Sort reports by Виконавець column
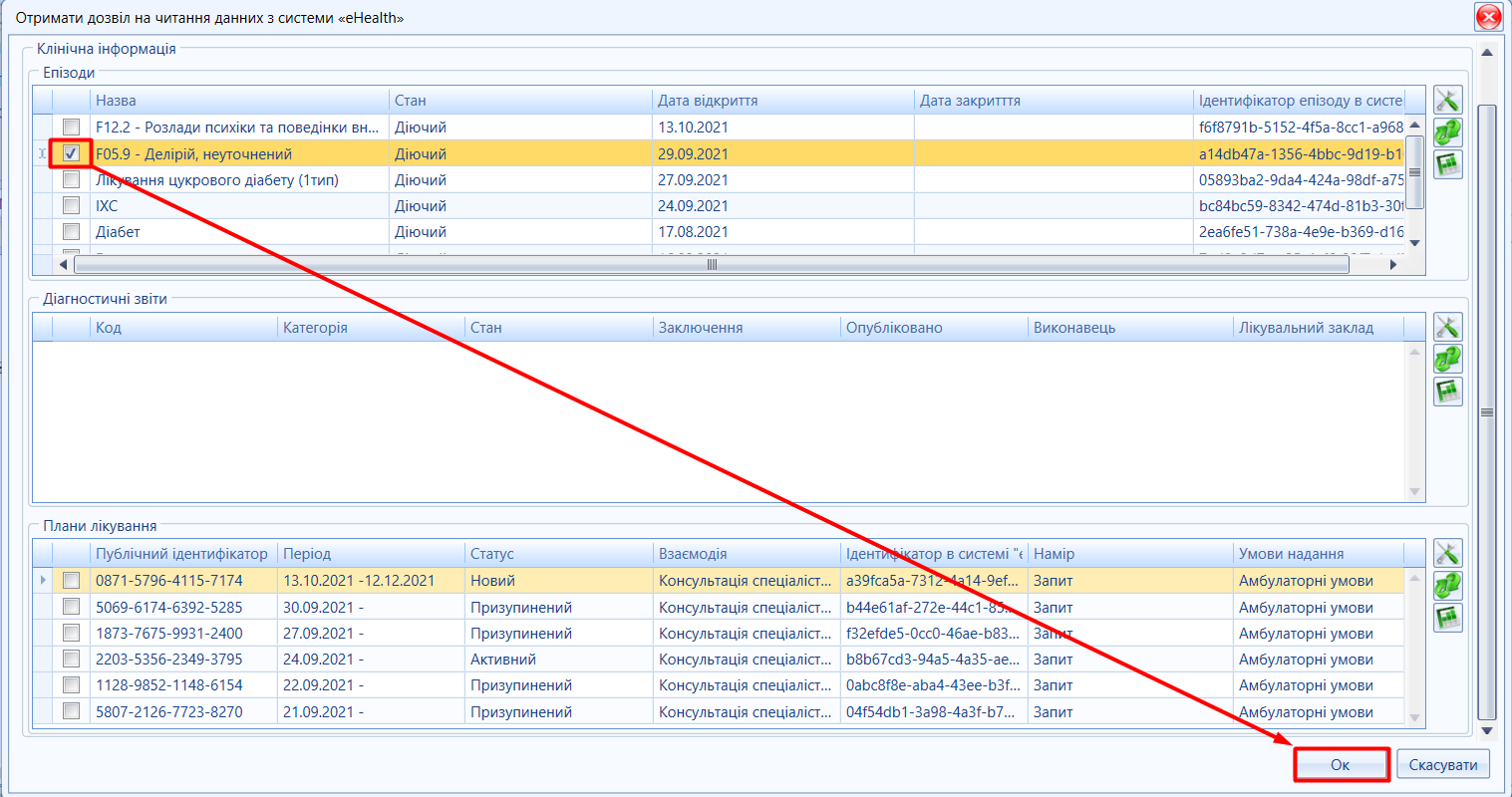1512x797 pixels. (x=1130, y=328)
